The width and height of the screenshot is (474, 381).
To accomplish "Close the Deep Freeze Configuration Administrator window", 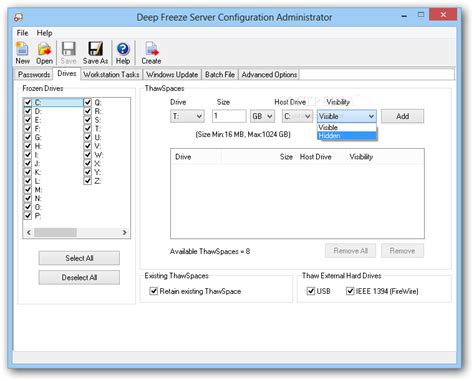I will coord(443,15).
